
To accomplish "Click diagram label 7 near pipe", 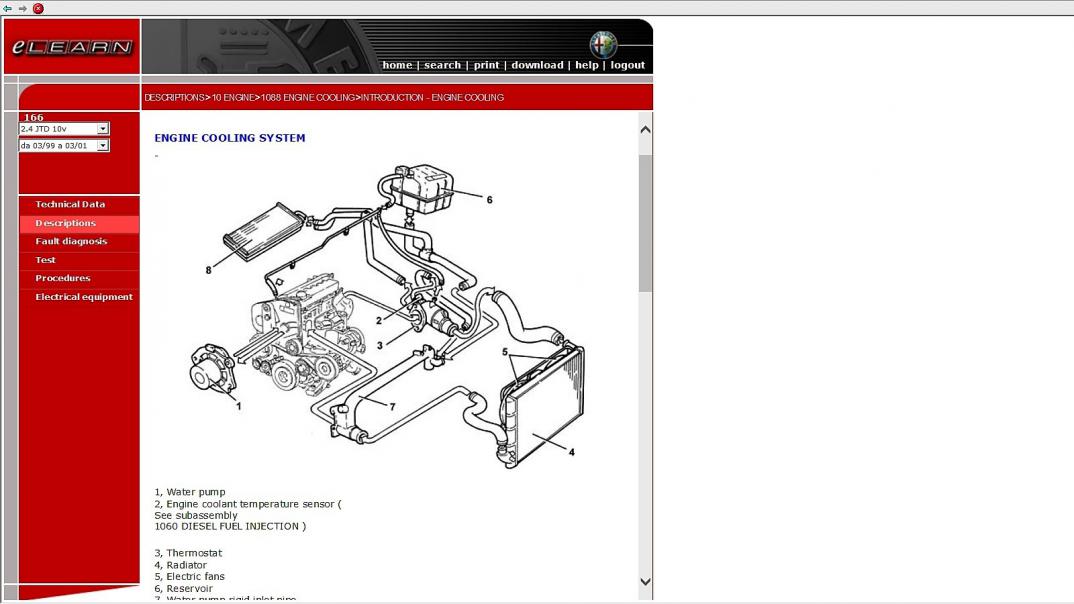I will pos(392,407).
